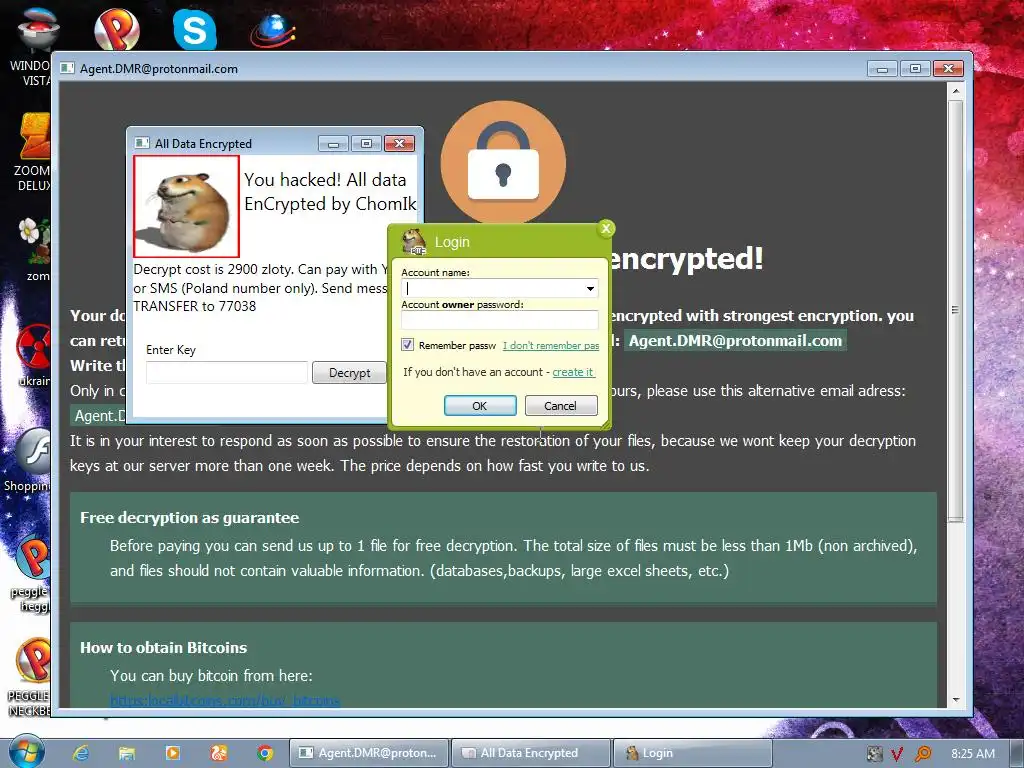Screen dimensions: 1024x768
Task: Click the red V tray icon
Action: point(897,754)
